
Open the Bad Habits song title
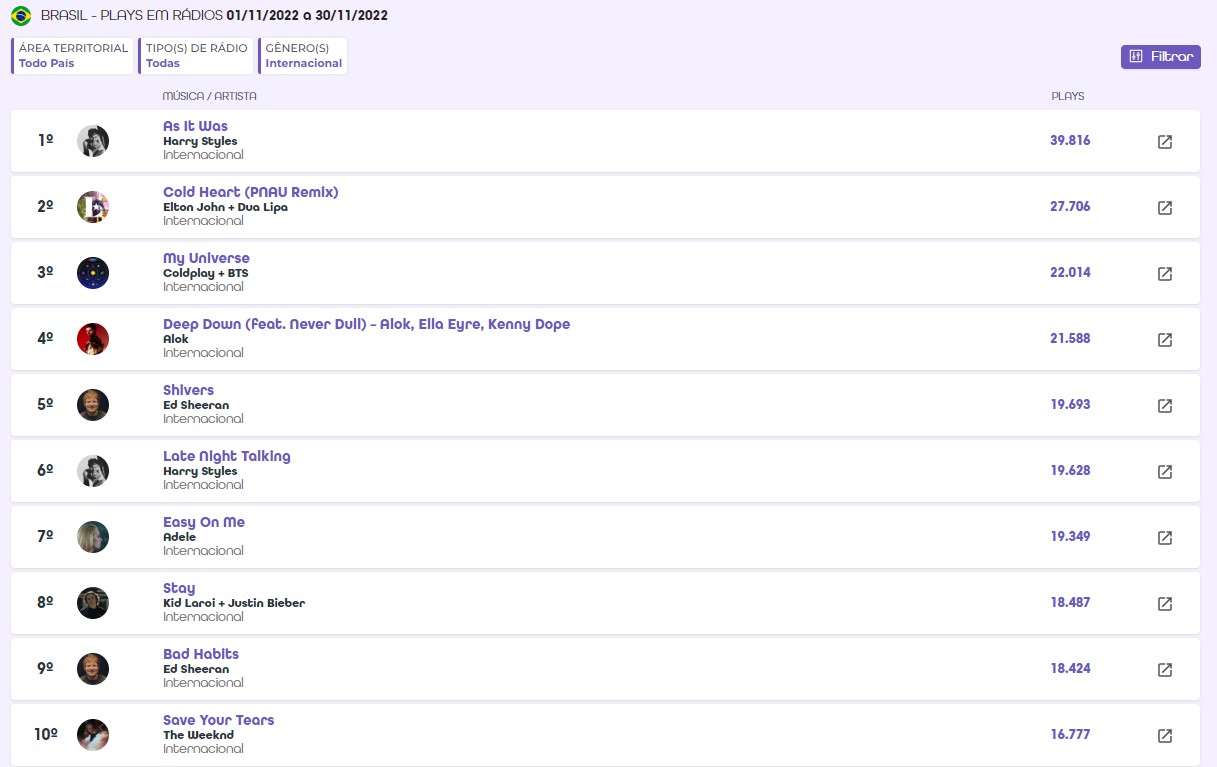click(x=201, y=654)
